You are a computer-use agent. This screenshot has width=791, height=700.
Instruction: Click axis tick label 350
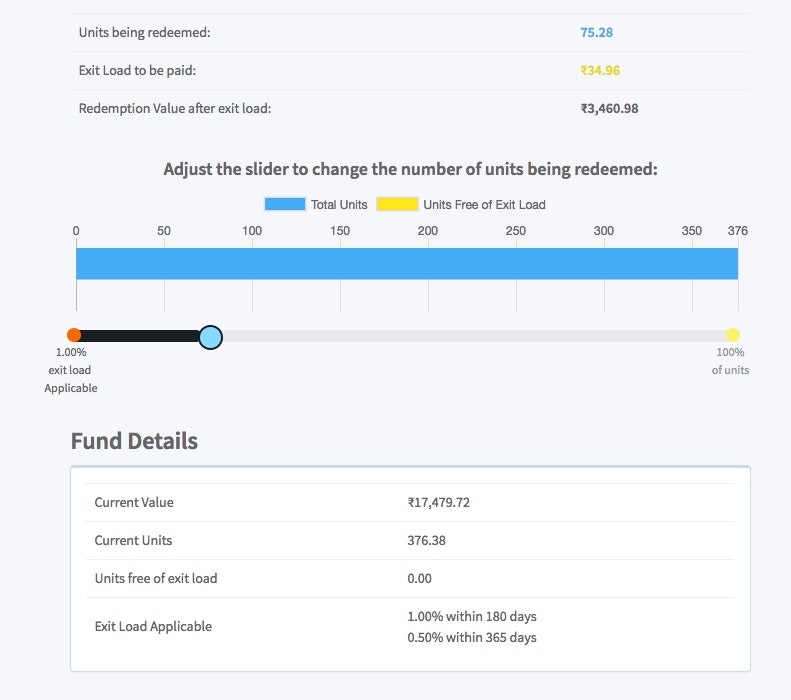point(692,231)
